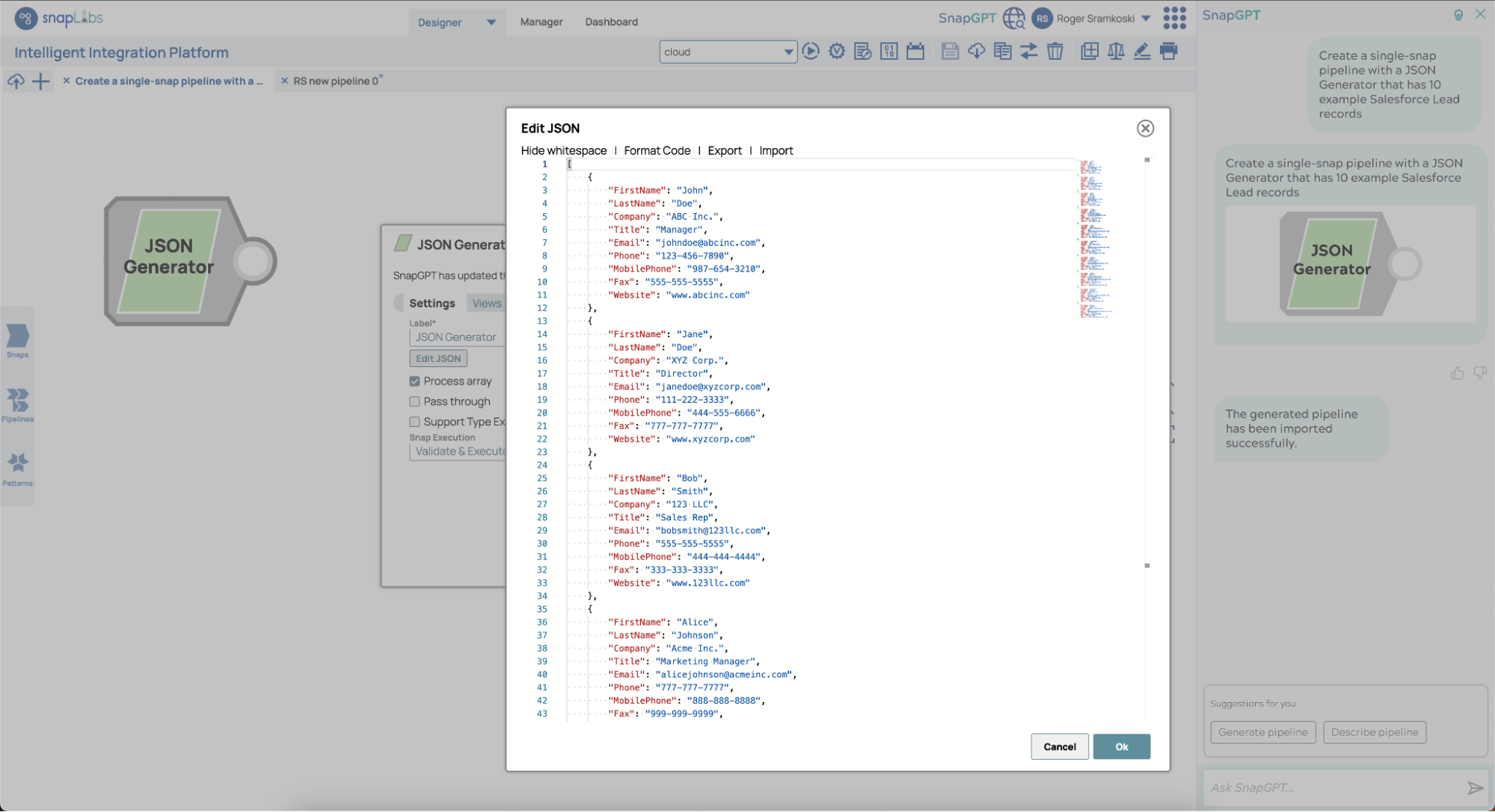Uncheck the Process array option

(415, 381)
